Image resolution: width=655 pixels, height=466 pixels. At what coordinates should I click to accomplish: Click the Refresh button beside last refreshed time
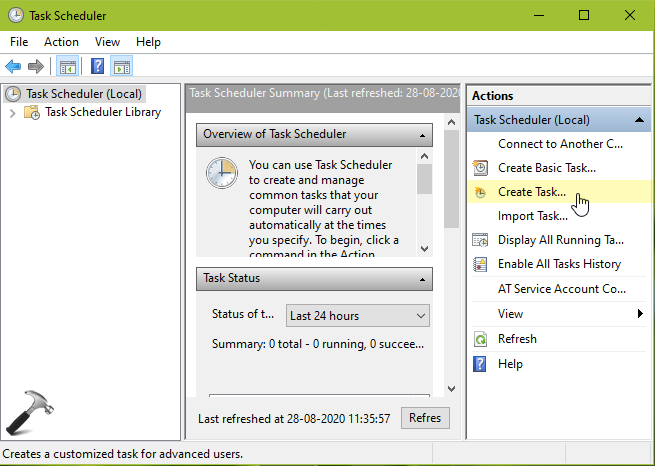click(x=425, y=418)
